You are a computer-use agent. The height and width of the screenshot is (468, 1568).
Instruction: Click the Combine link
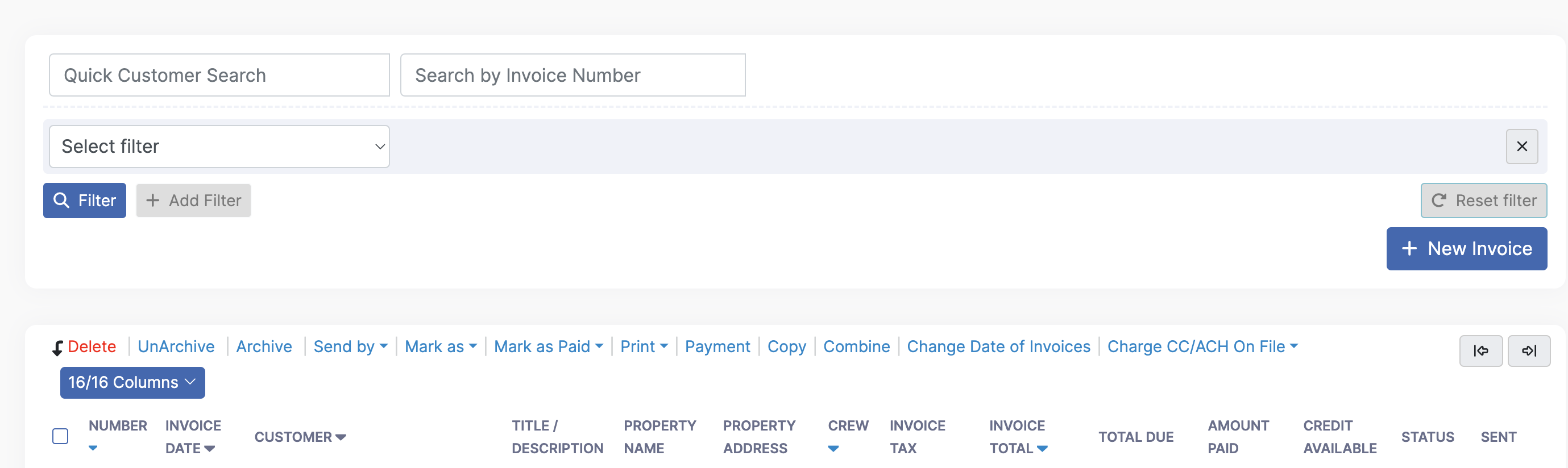(856, 346)
